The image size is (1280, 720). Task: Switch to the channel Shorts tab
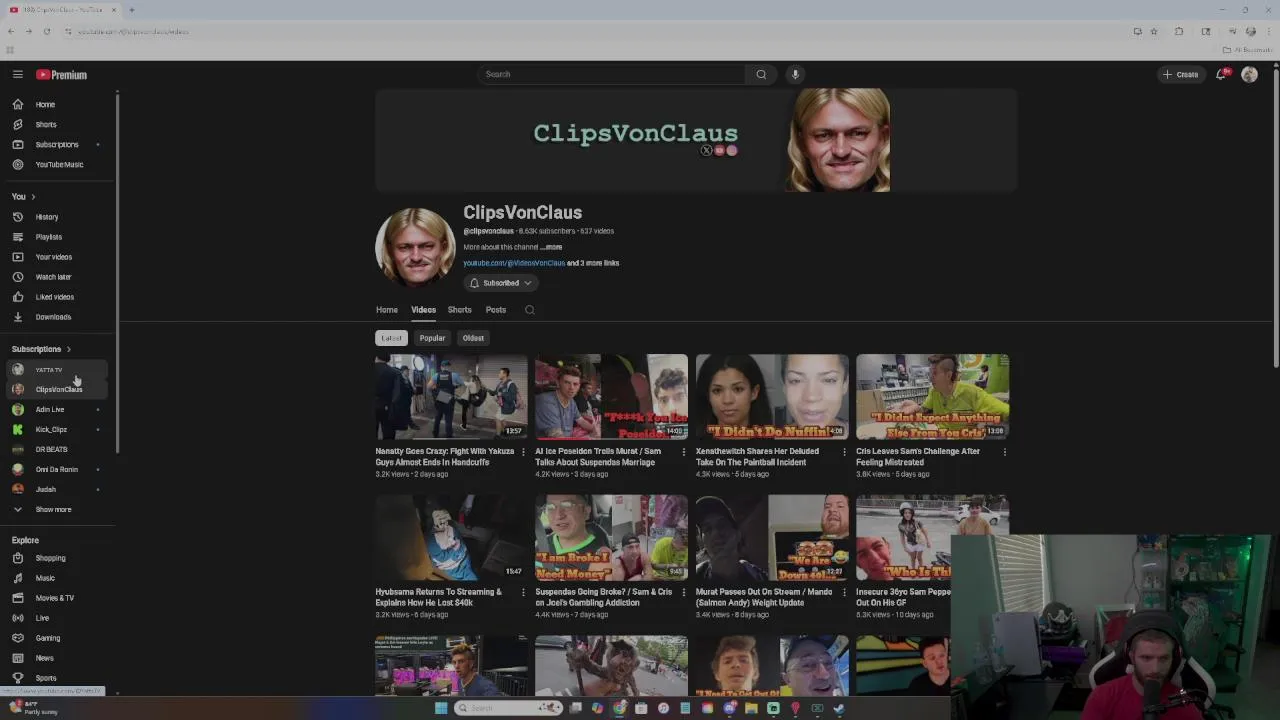[x=459, y=310]
